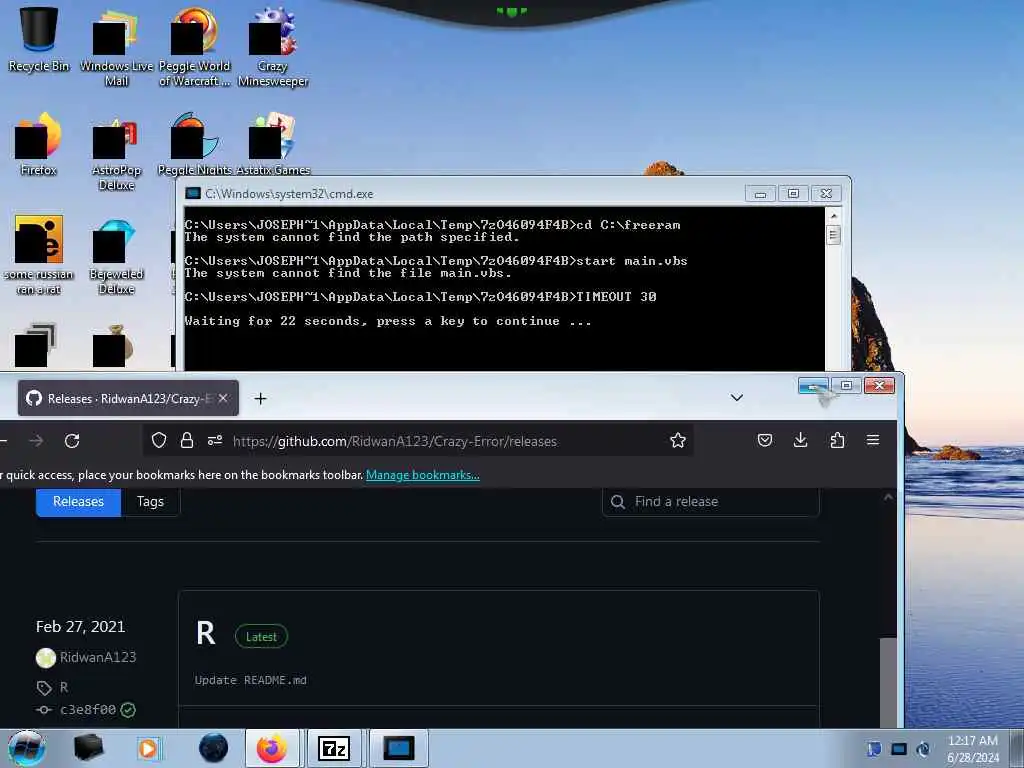The height and width of the screenshot is (768, 1024).
Task: Open the Firefox desktop shortcut
Action: click(39, 144)
